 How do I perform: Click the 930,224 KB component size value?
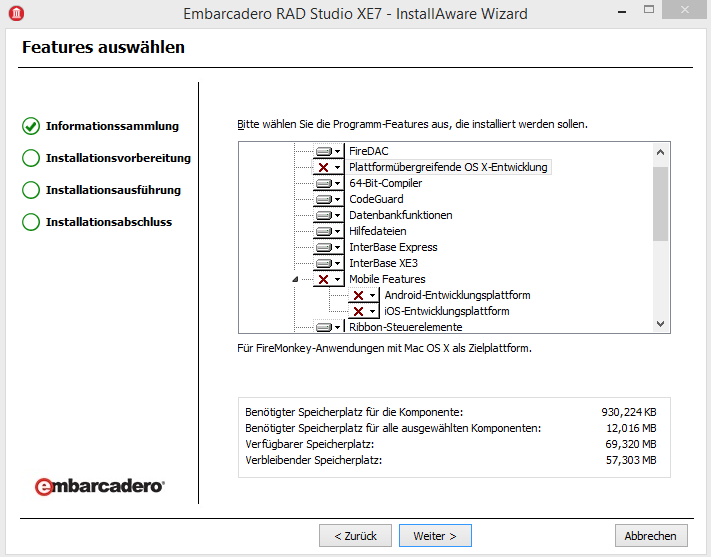pyautogui.click(x=629, y=412)
